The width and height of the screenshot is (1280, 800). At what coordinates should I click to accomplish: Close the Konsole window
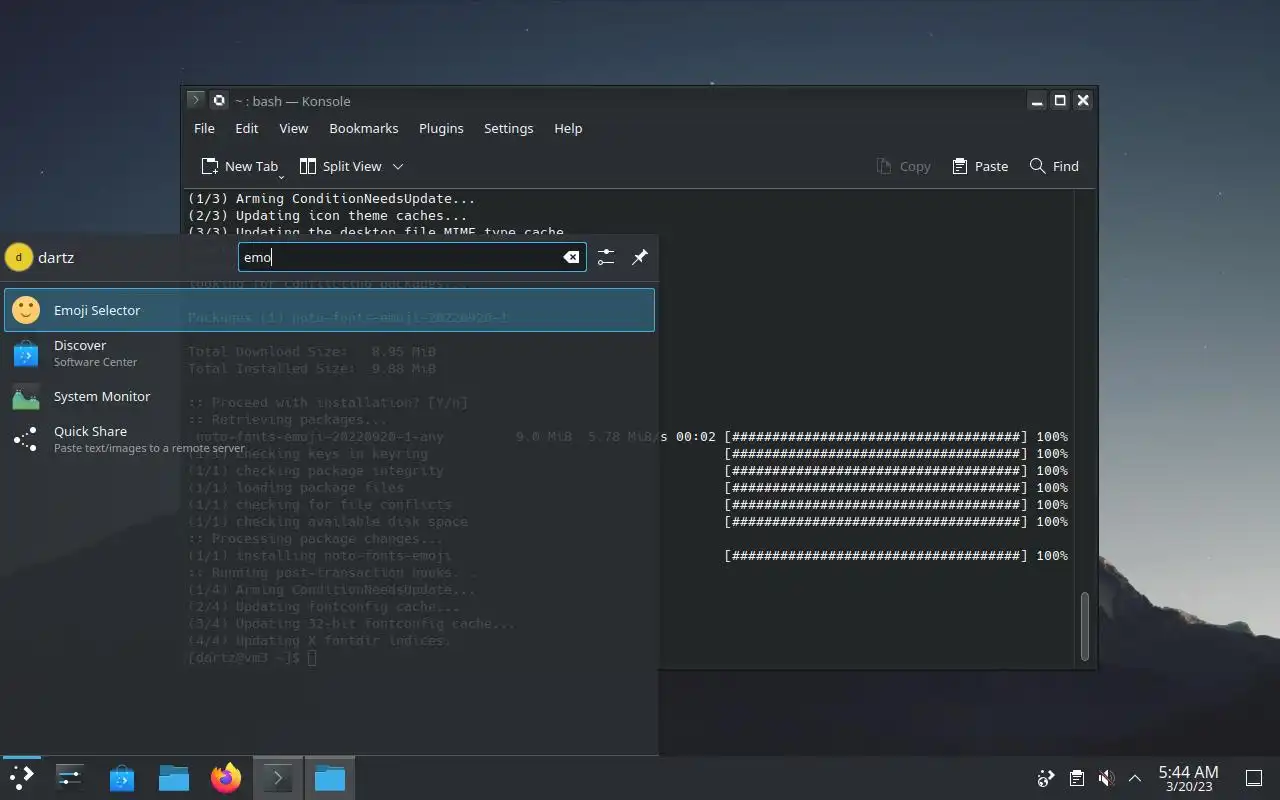[x=1082, y=100]
